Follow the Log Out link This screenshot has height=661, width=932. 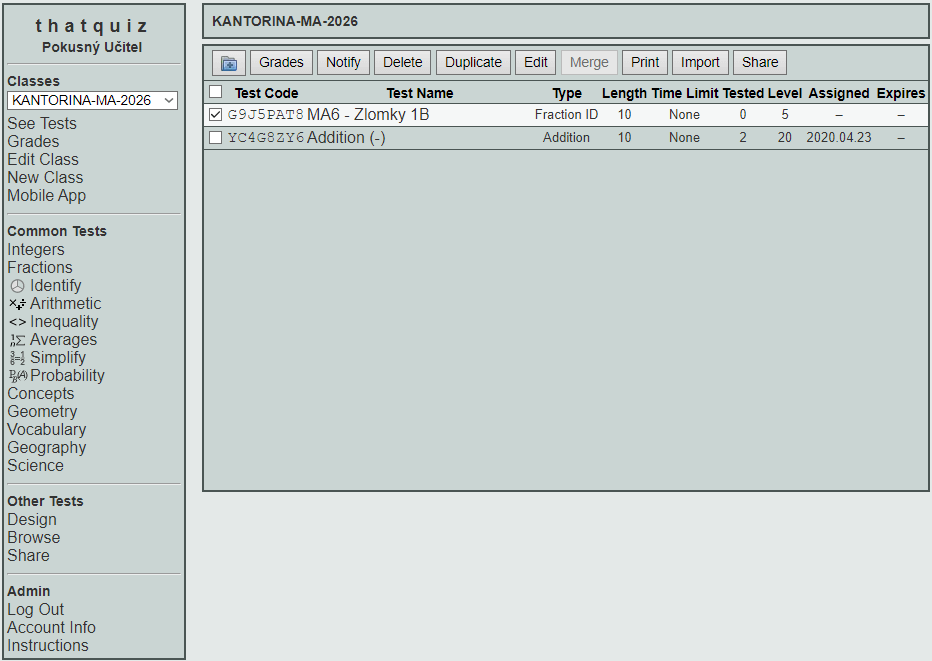tap(36, 610)
